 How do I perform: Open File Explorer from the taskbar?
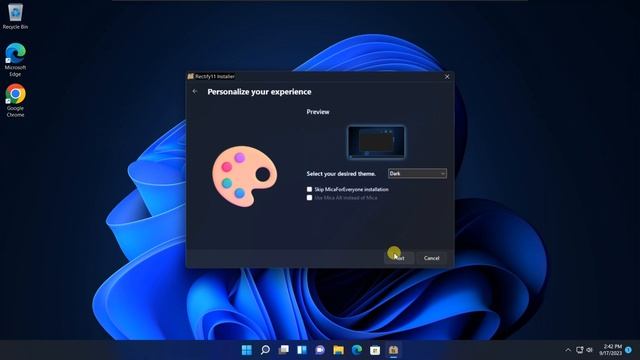338,350
